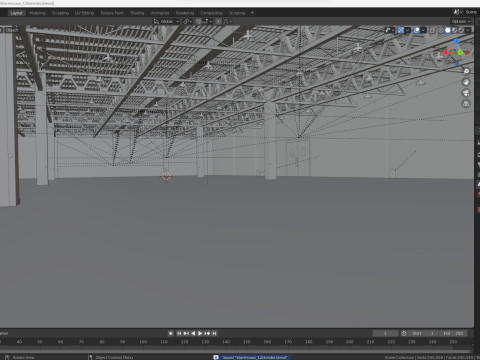
Task: Toggle the camera view icon
Action: point(466,93)
